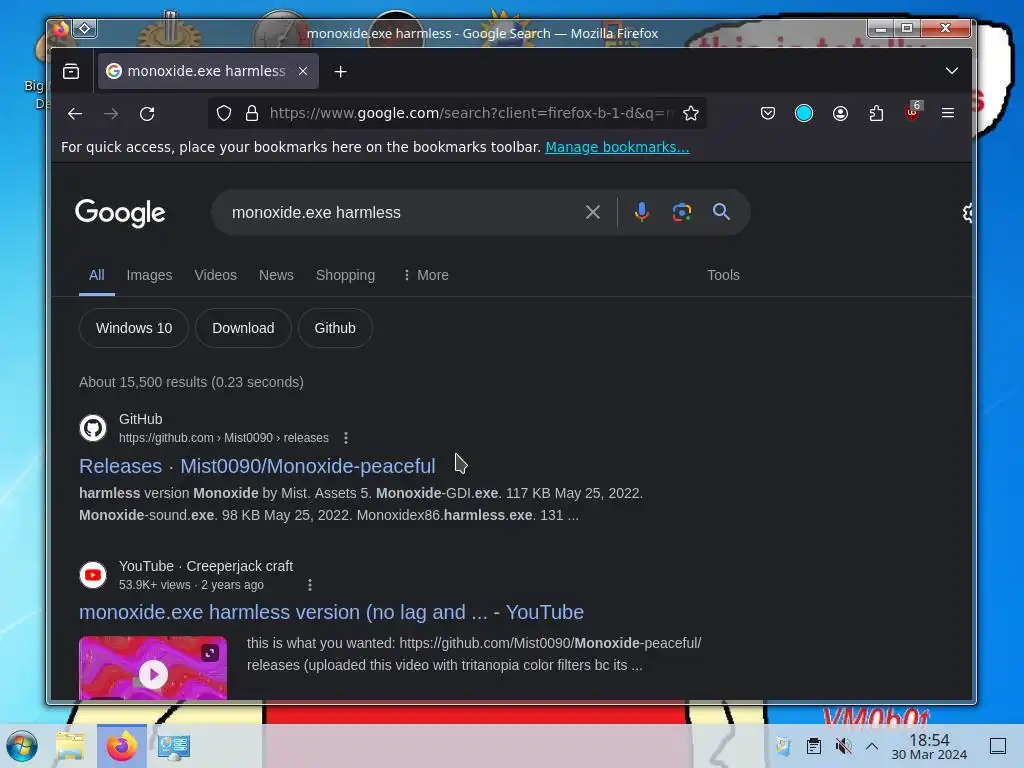1024x768 pixels.
Task: Open the Firefox window title-bar menu icon
Action: pos(61,29)
